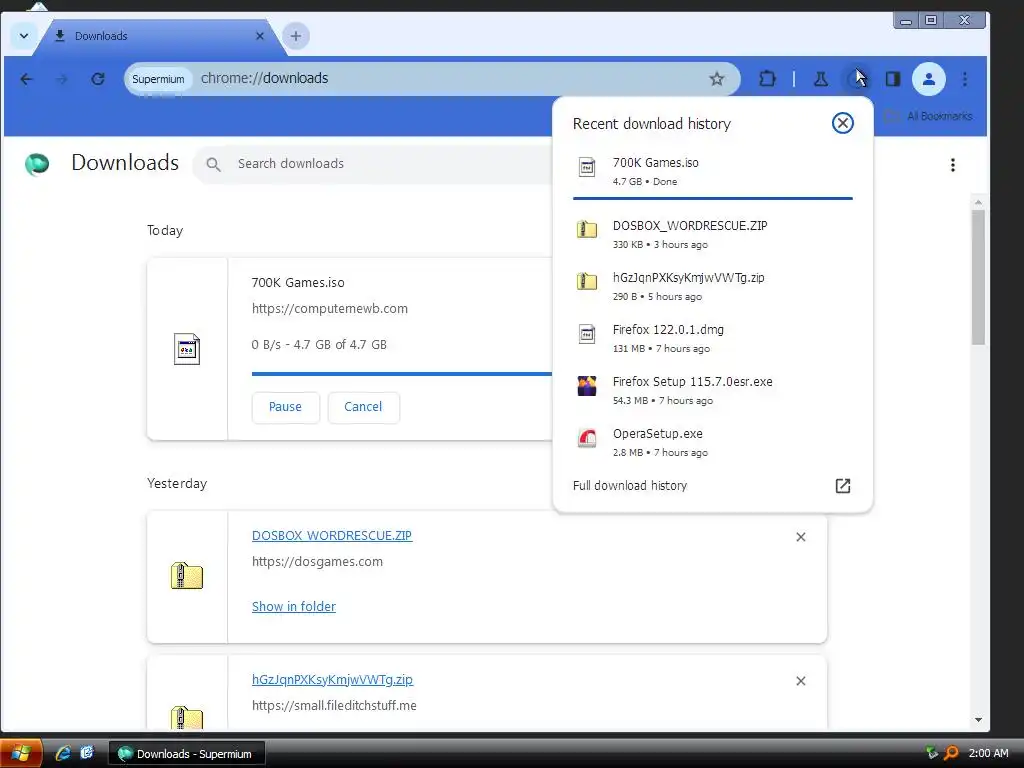Click the downloads page scrollbar thumb
The image size is (1024, 768).
point(978,277)
